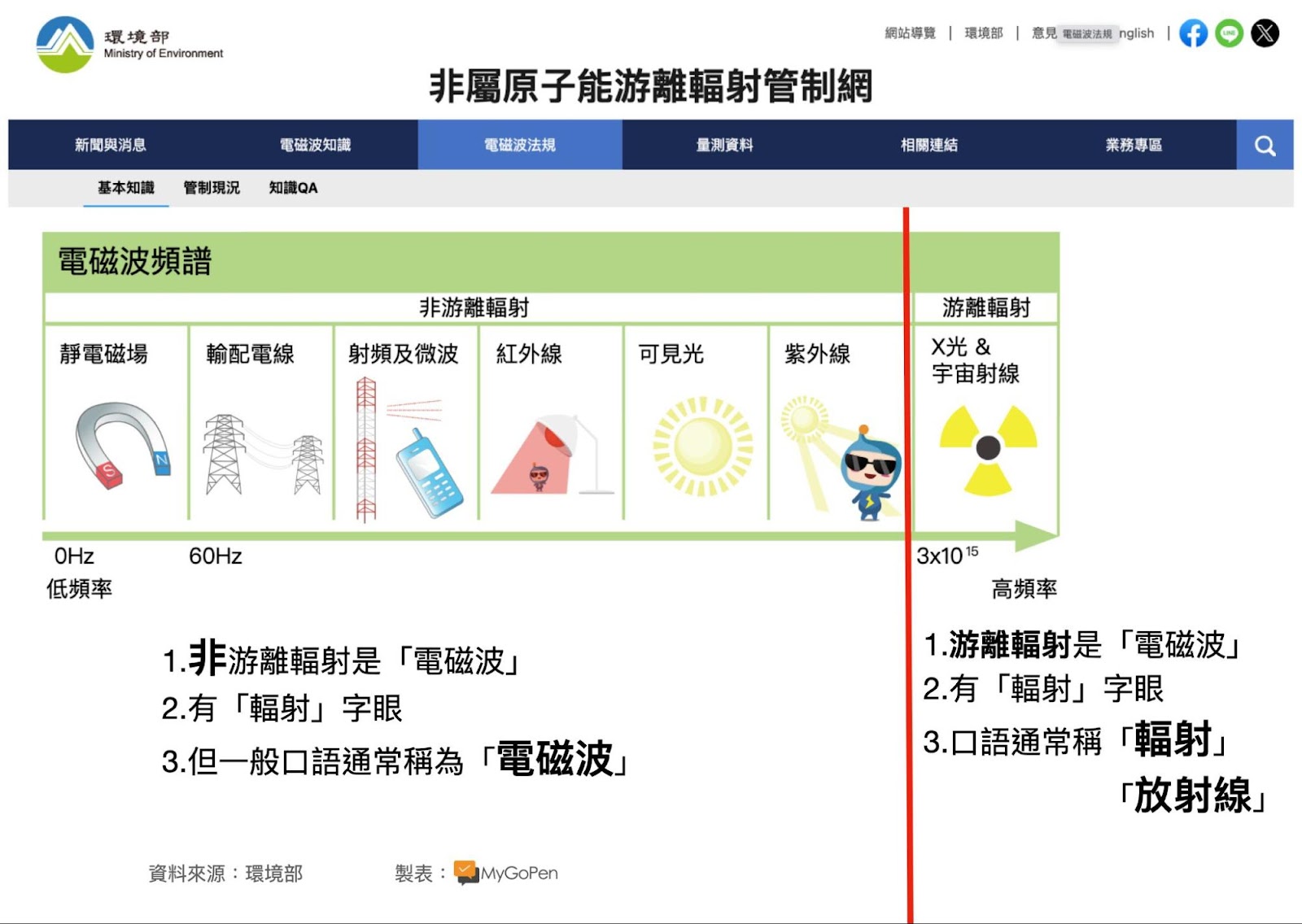1302x924 pixels.
Task: Open the 業務專區 menu
Action: click(1133, 146)
